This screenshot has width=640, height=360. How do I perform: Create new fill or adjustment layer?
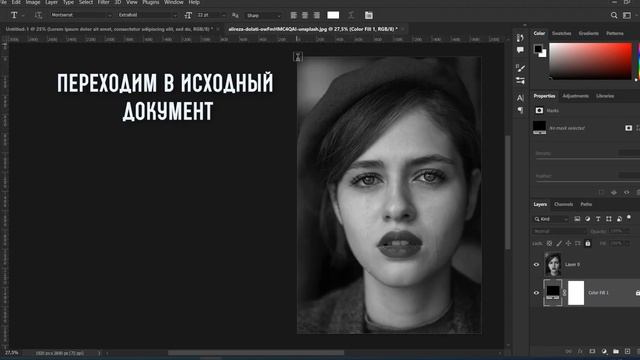coord(604,351)
